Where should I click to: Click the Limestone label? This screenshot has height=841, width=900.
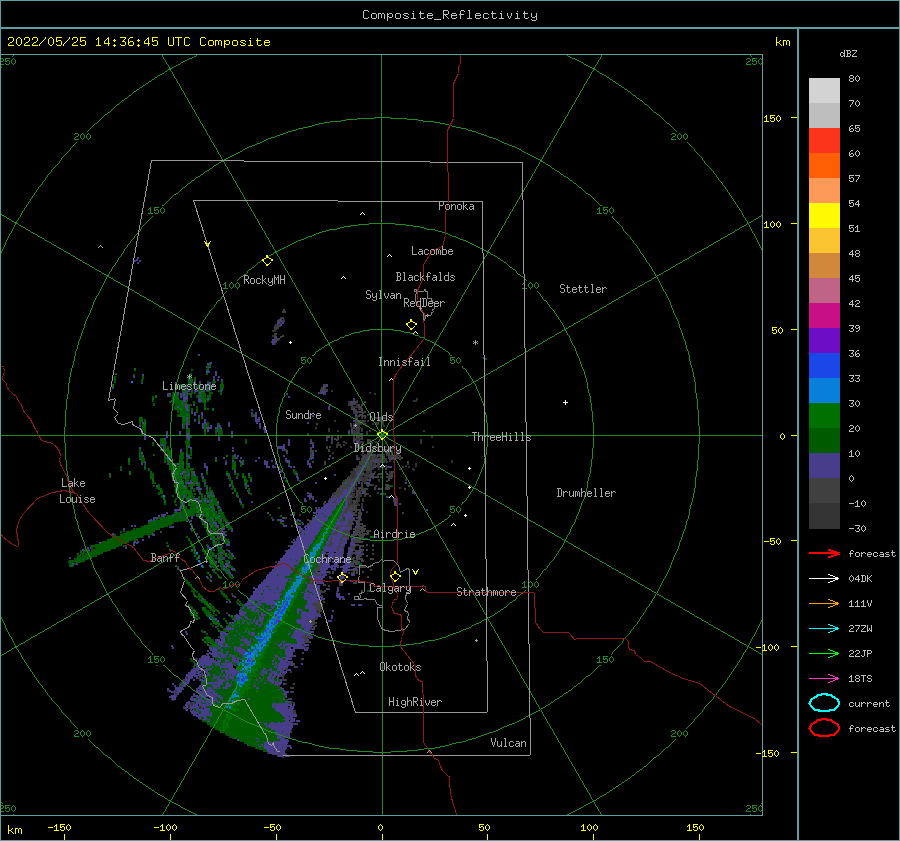tap(189, 386)
